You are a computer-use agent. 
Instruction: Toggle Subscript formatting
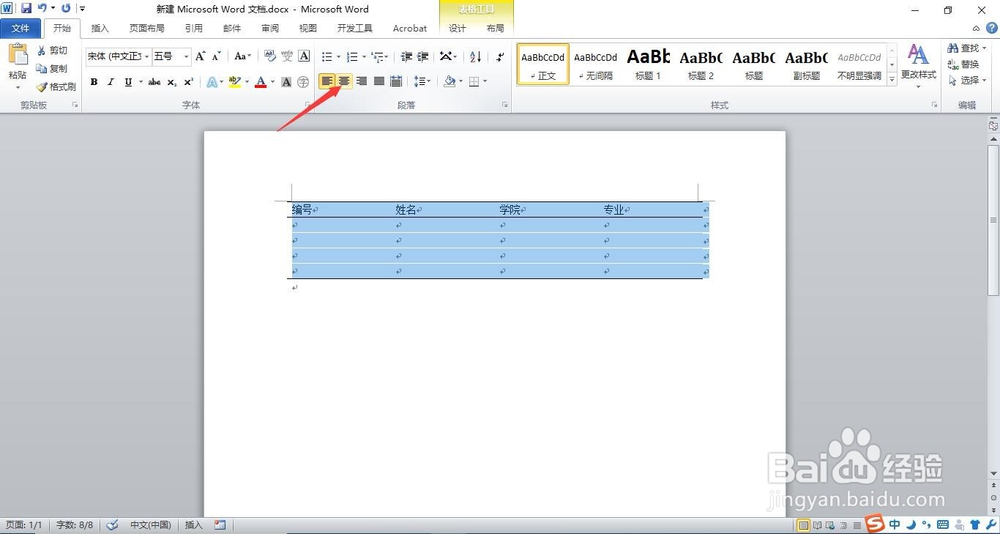click(x=172, y=82)
